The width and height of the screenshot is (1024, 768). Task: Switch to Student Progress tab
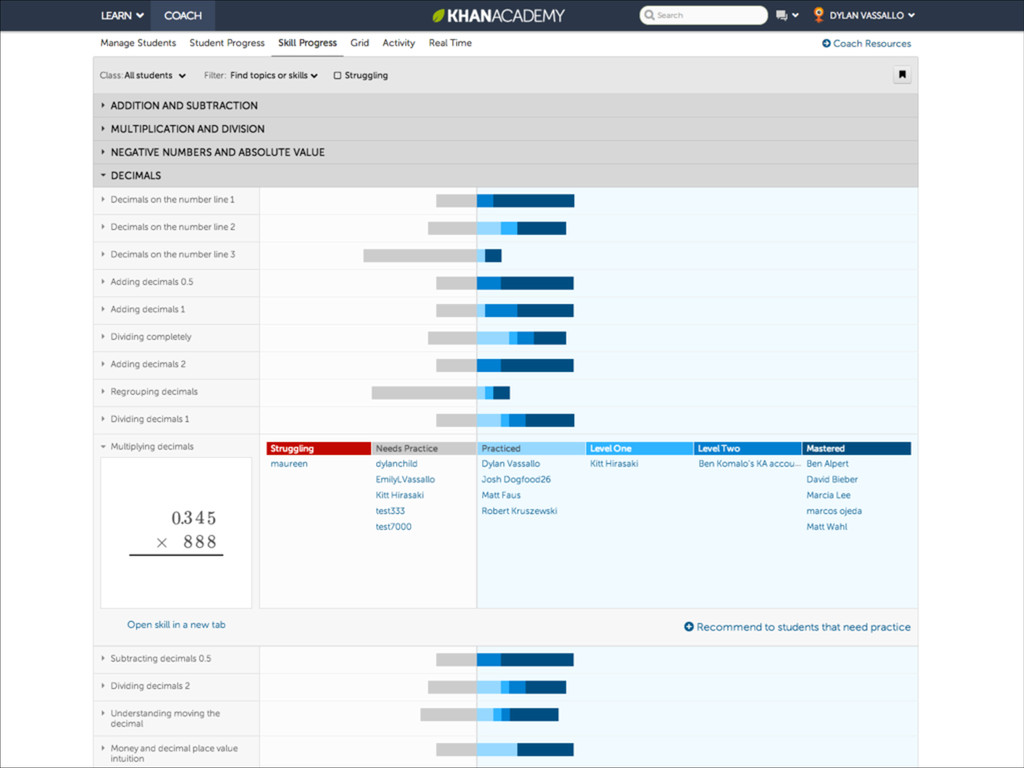[x=227, y=42]
